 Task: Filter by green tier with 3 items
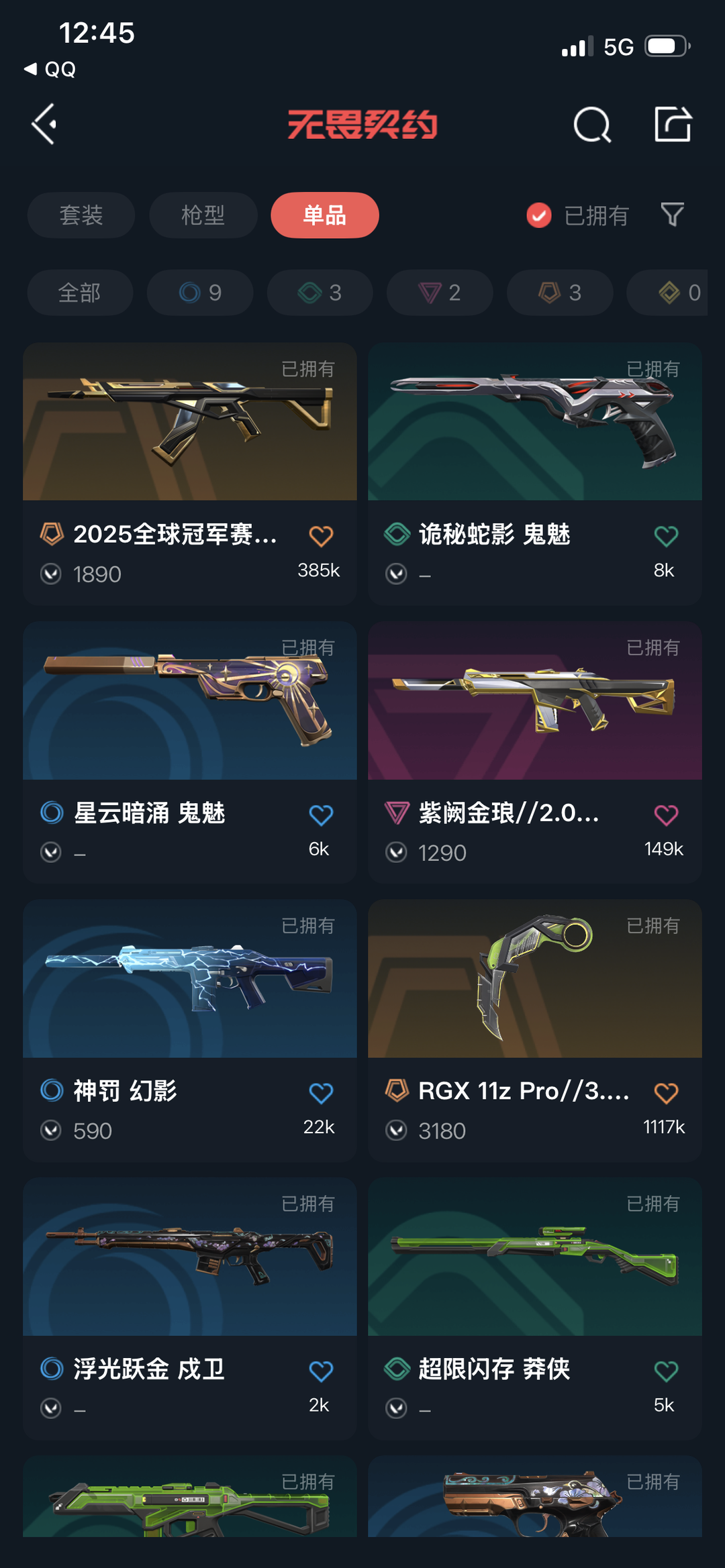(x=320, y=293)
